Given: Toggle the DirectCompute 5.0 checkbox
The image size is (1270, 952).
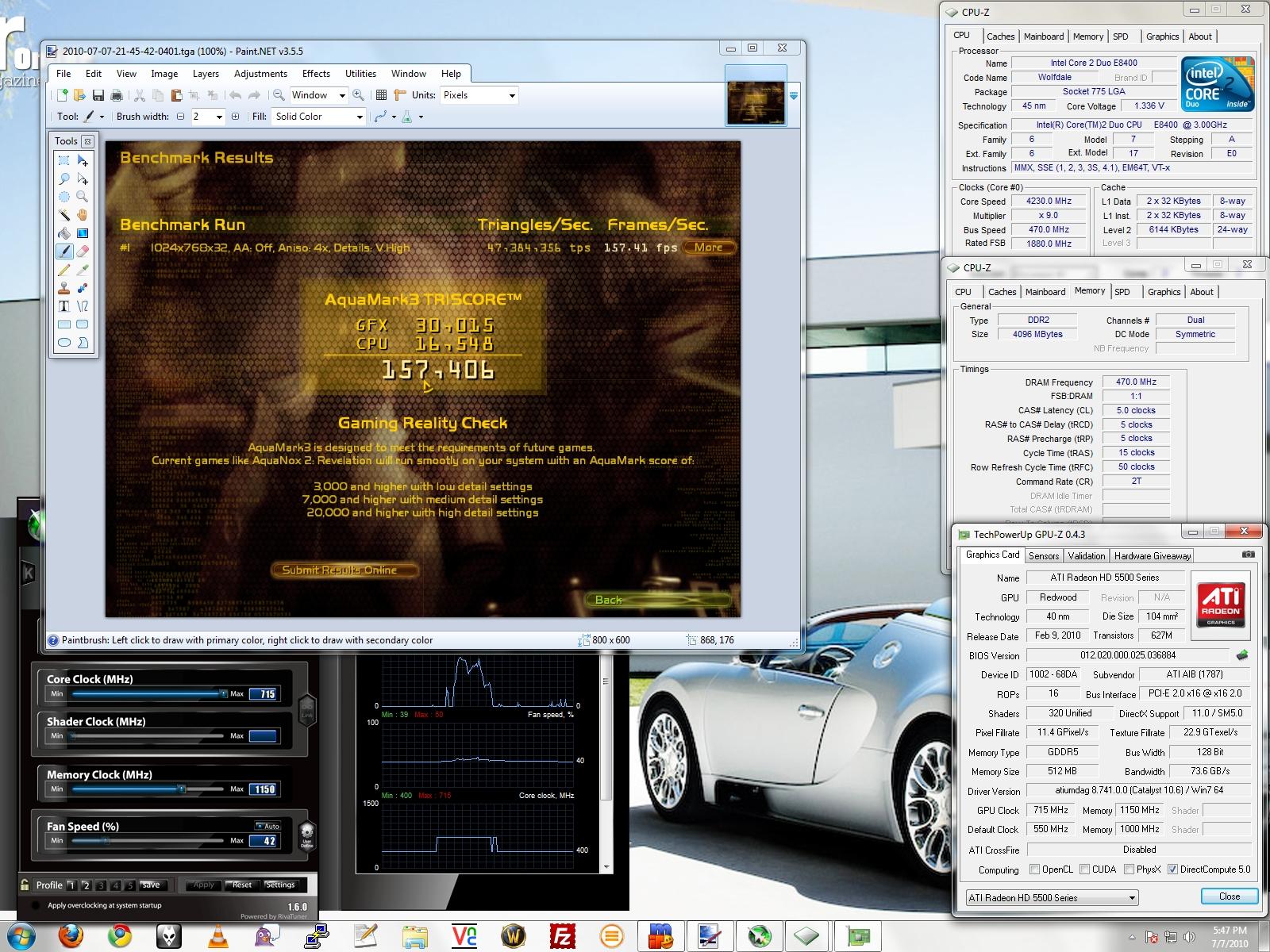Looking at the screenshot, I should [x=1172, y=869].
